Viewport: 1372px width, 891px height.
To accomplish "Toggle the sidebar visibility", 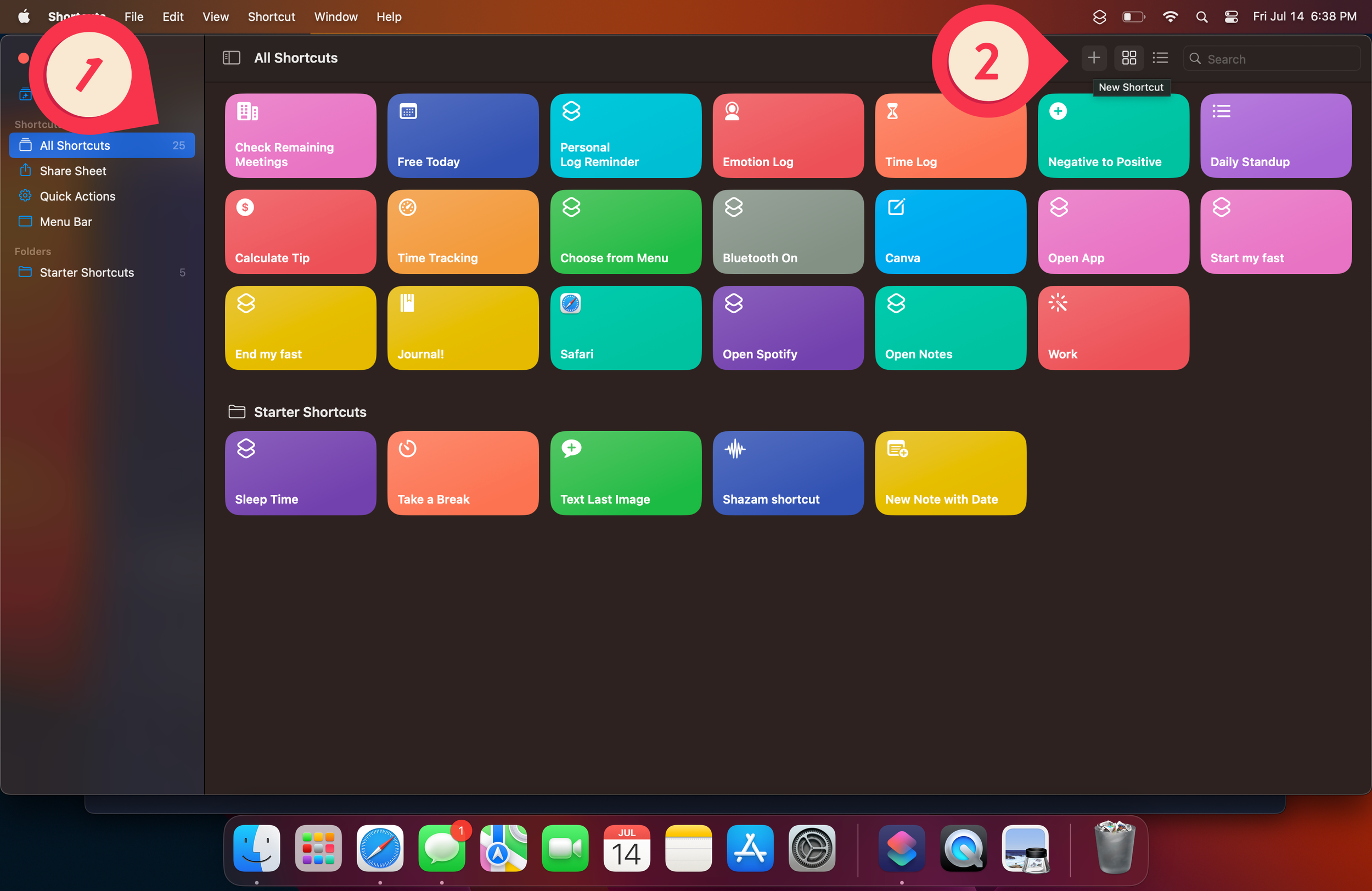I will 231,58.
